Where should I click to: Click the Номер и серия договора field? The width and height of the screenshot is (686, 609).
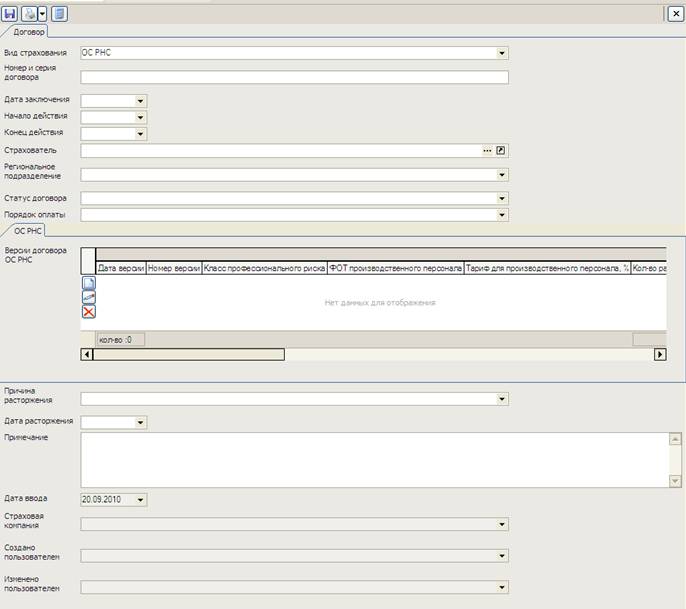294,77
